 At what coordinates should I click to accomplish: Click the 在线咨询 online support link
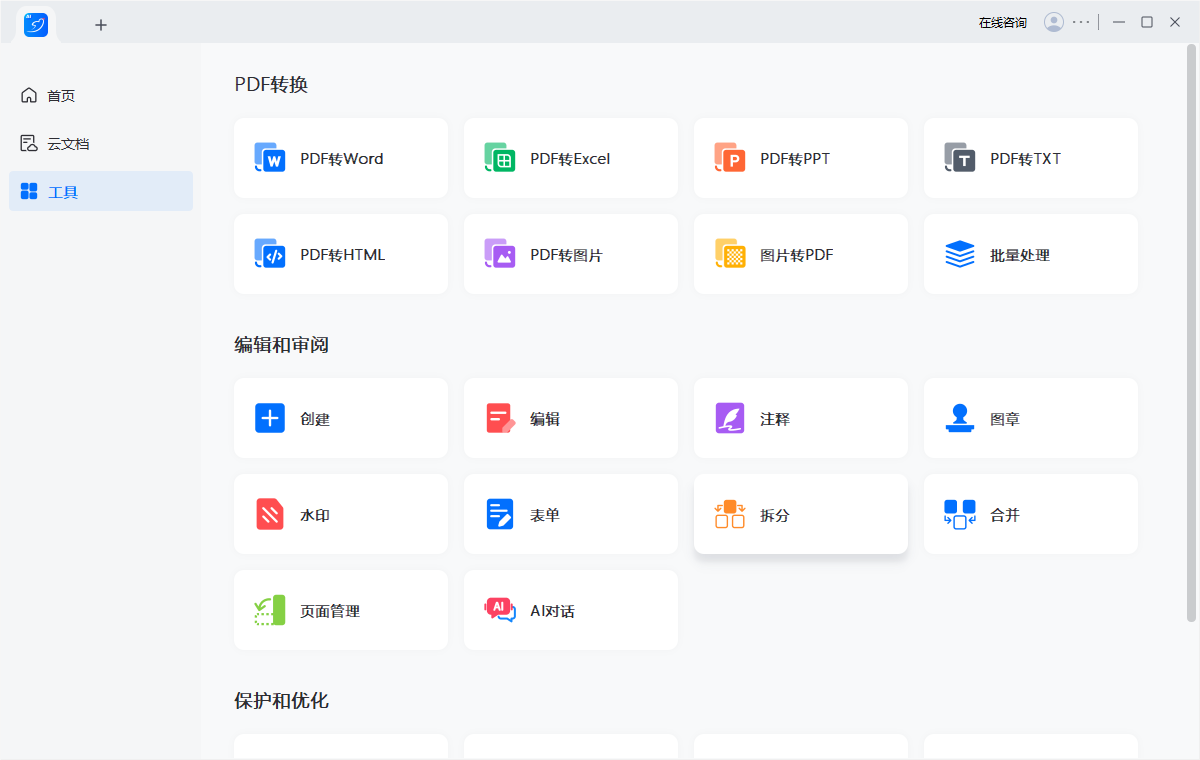pos(1001,21)
